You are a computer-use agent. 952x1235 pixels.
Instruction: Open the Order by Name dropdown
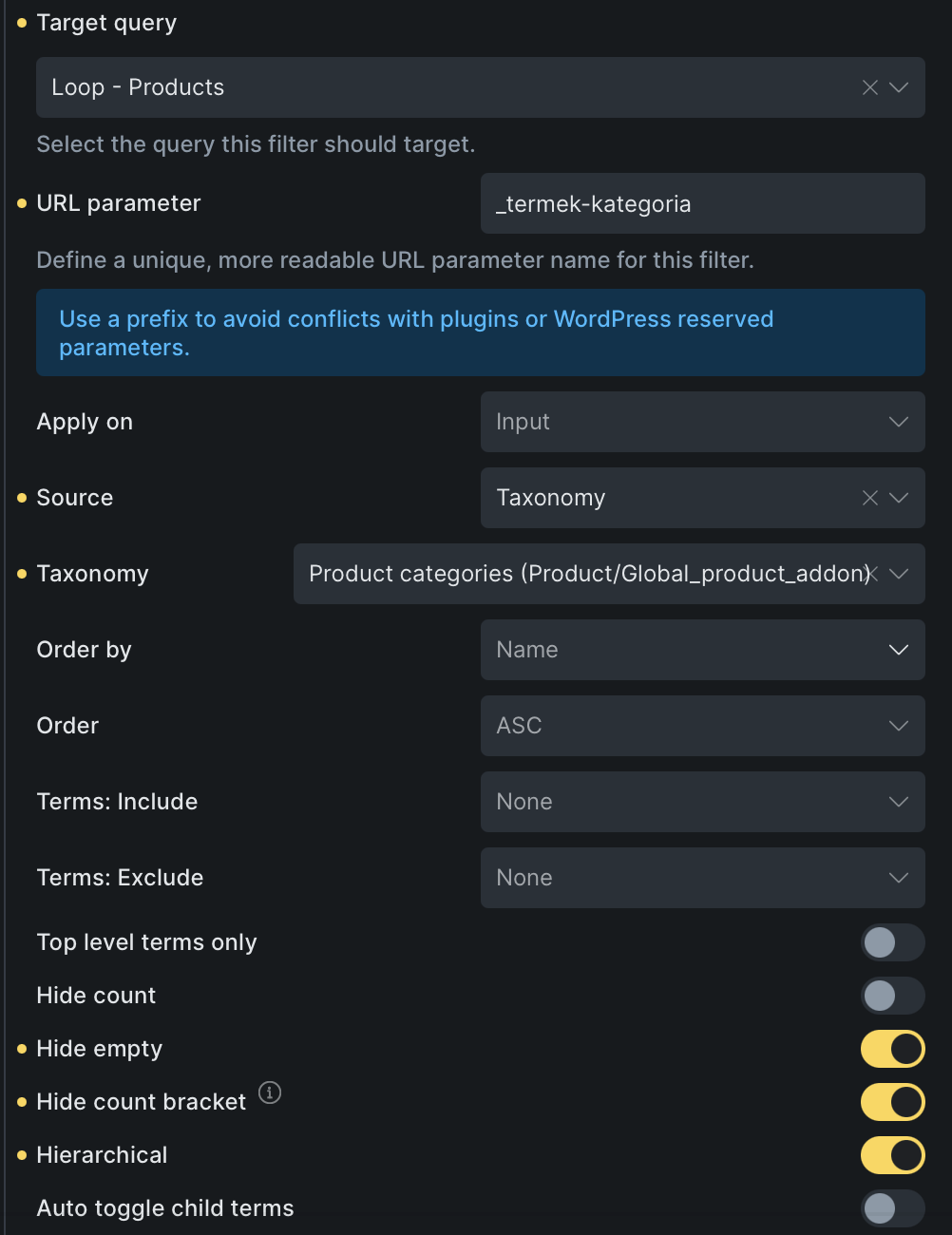point(702,650)
